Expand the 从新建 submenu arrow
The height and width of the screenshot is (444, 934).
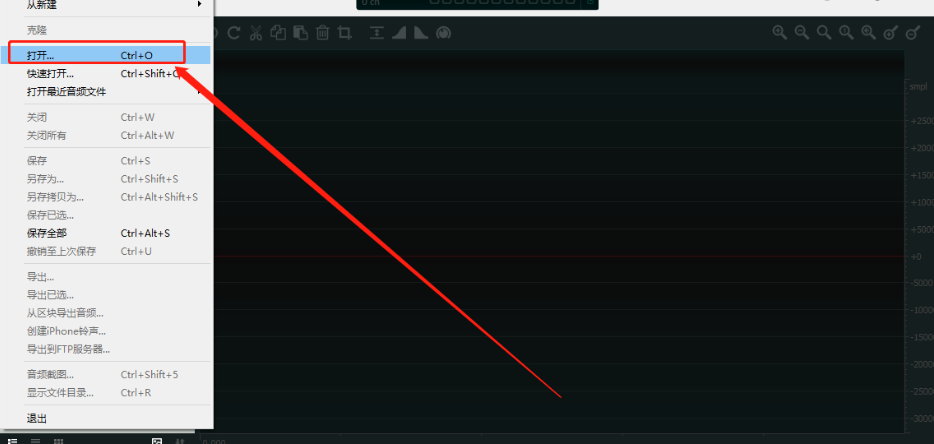click(200, 4)
